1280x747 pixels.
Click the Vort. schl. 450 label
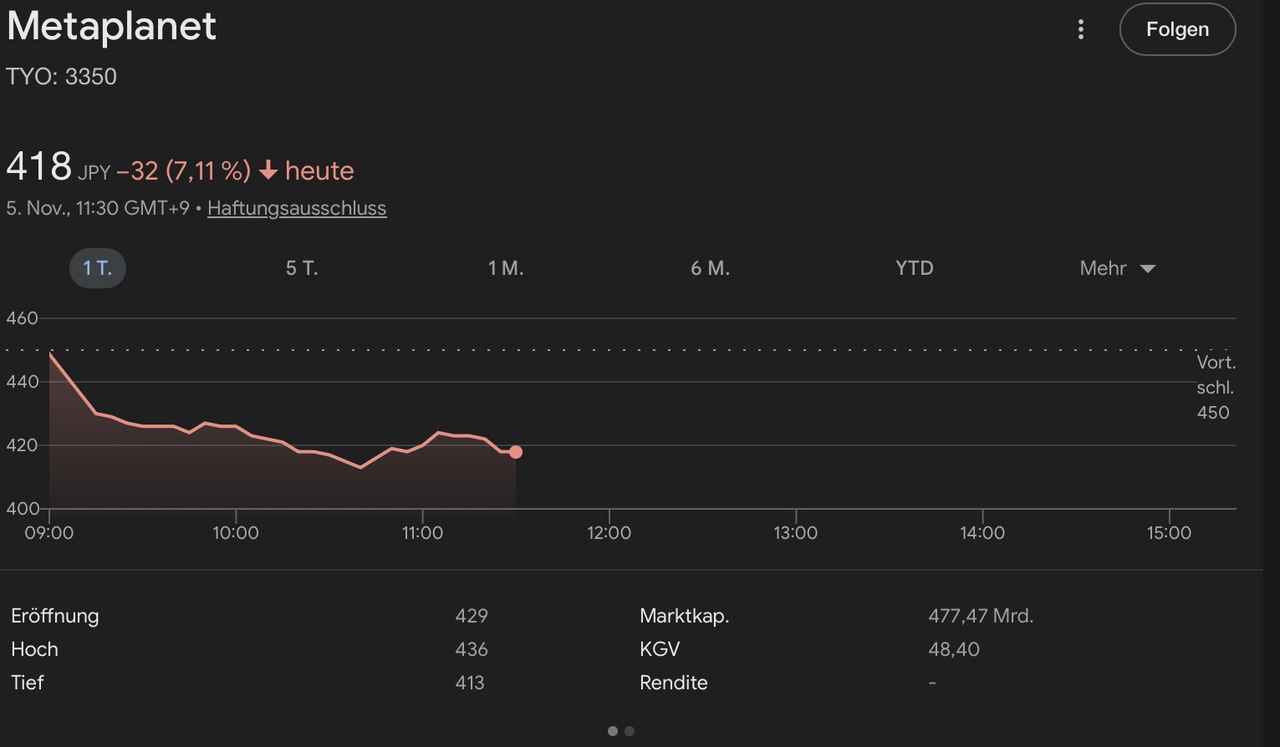1215,387
